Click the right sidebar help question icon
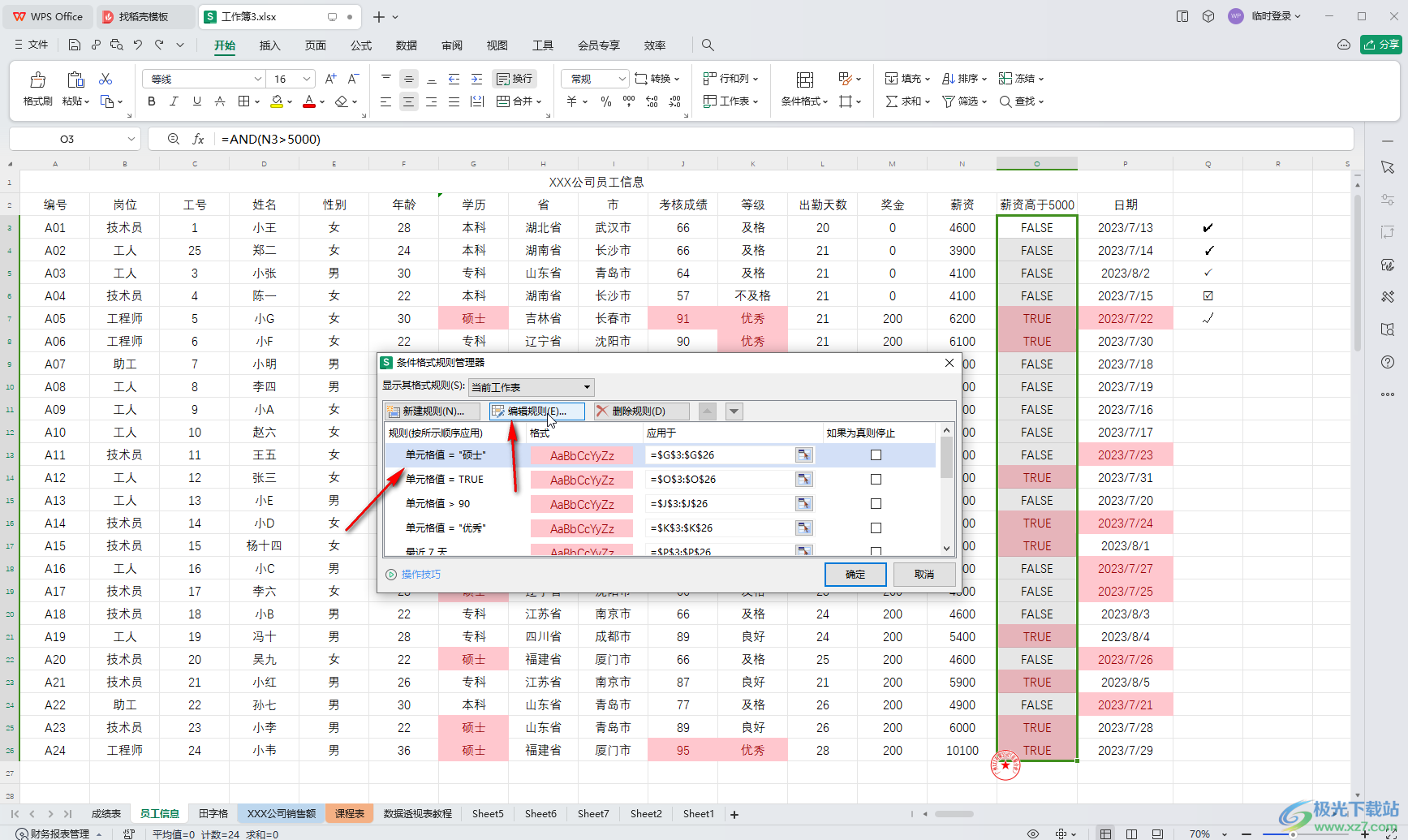Screen dimensions: 1408x840 pos(1388,362)
